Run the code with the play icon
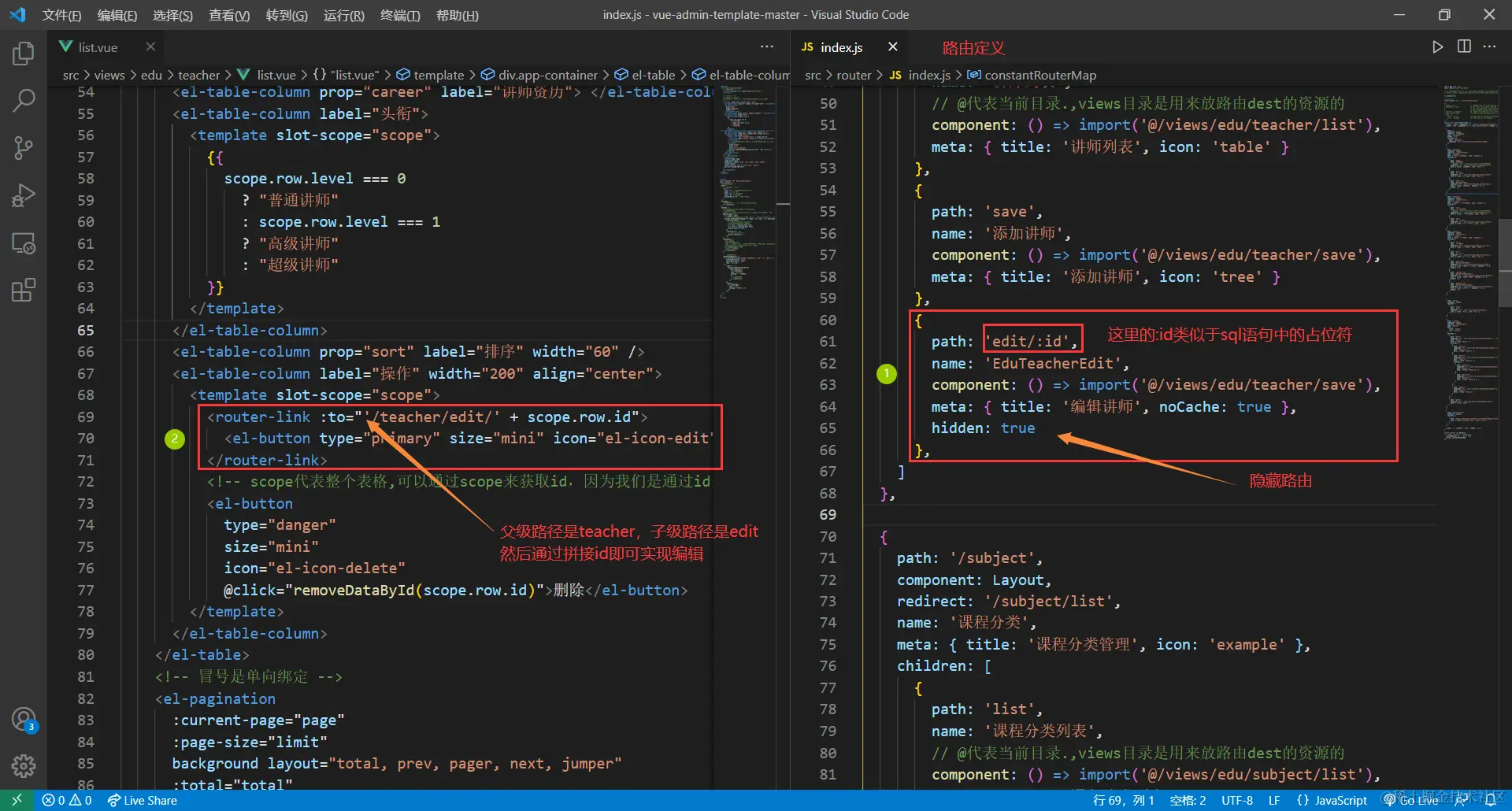The width and height of the screenshot is (1512, 811). coord(1438,47)
